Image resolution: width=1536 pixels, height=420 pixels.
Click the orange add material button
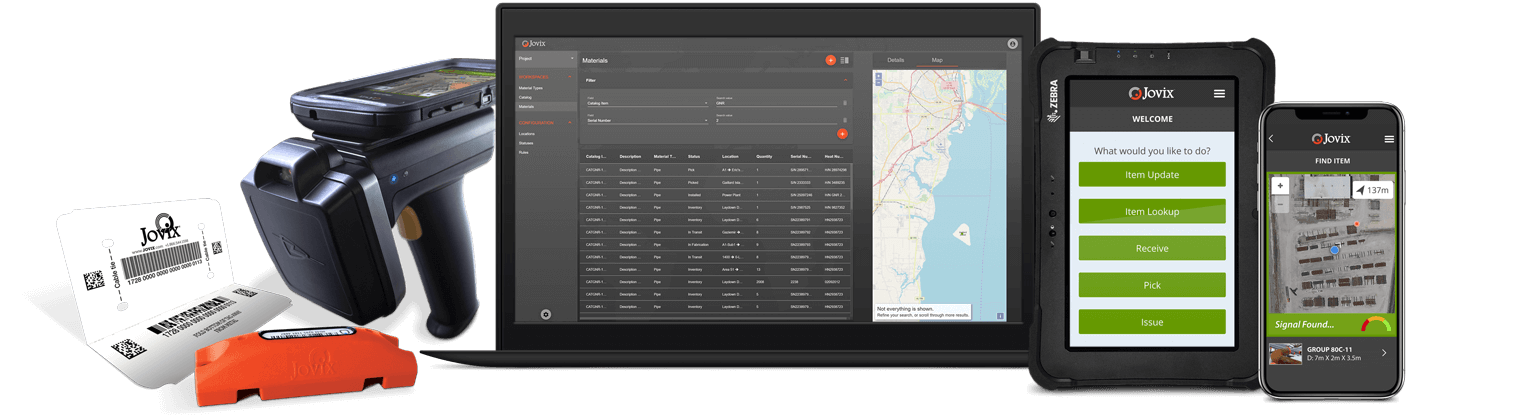click(x=830, y=61)
